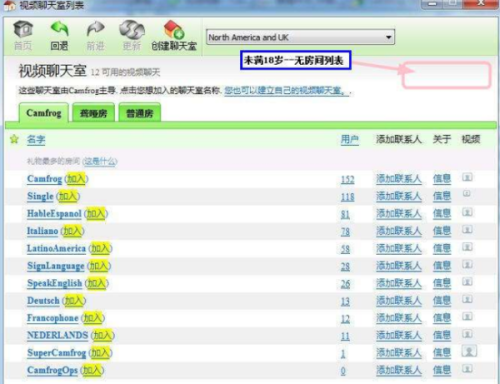
Task: Switch to the 普通房 tab
Action: point(140,113)
